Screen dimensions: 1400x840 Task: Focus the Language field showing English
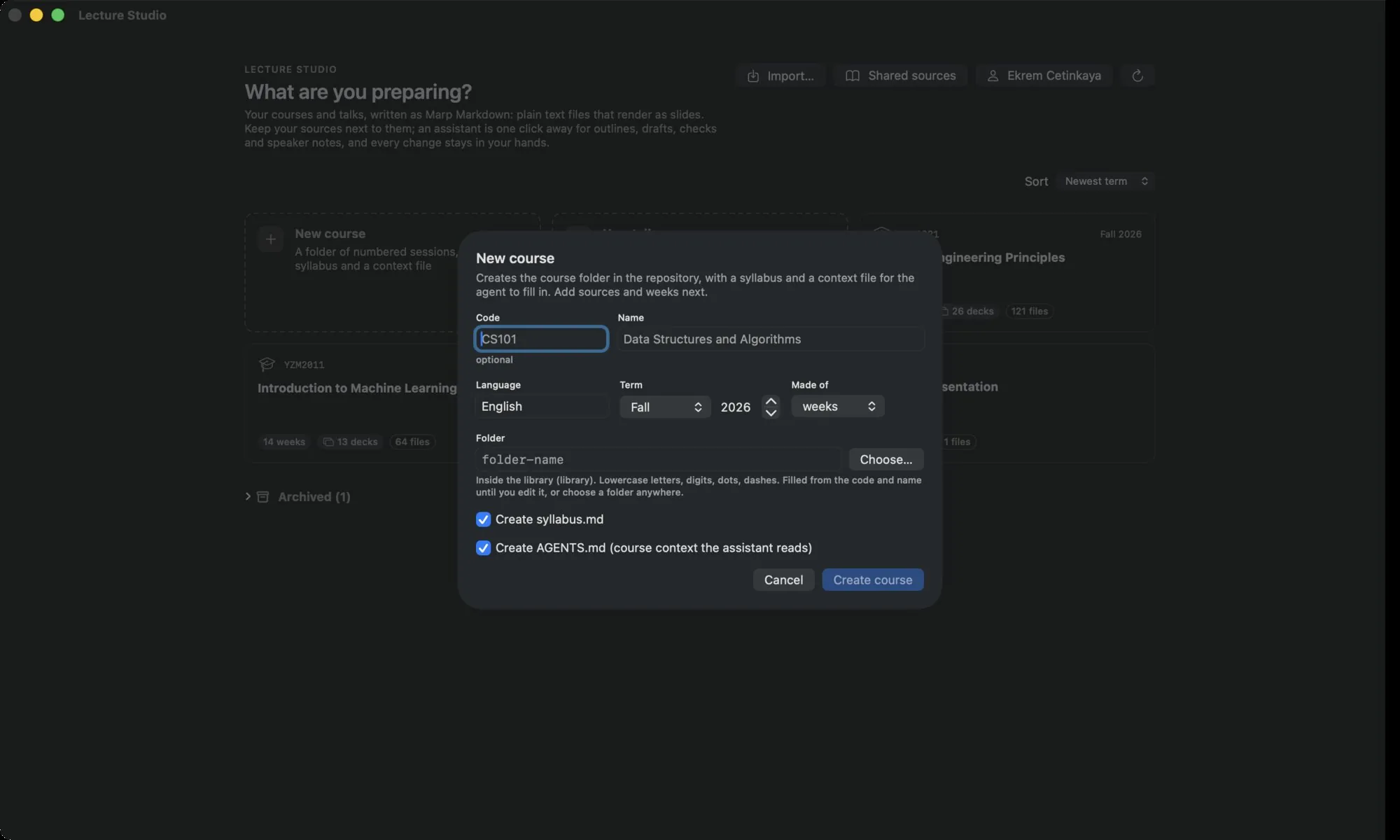pyautogui.click(x=542, y=406)
